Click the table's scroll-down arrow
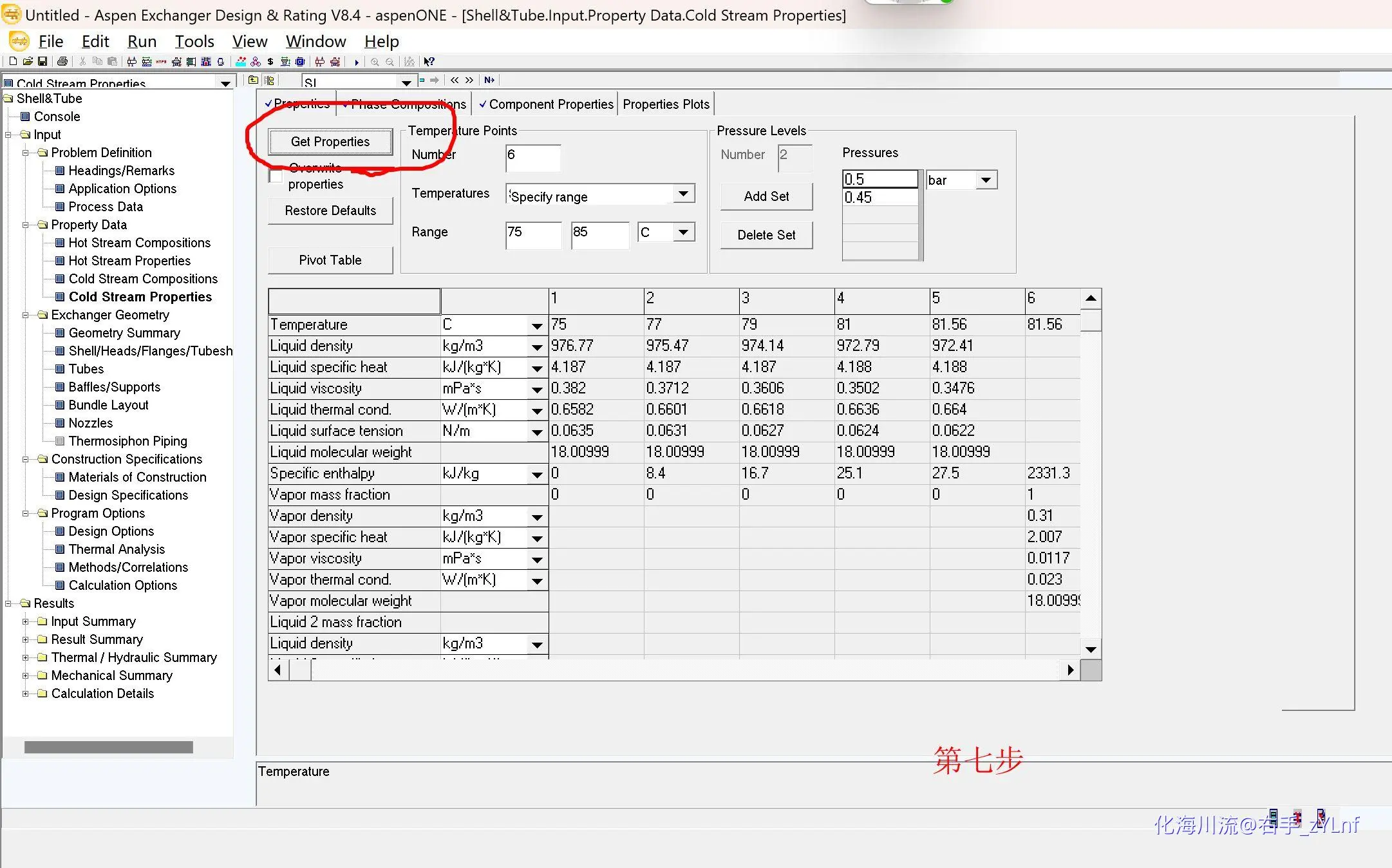The image size is (1392, 868). [x=1091, y=649]
